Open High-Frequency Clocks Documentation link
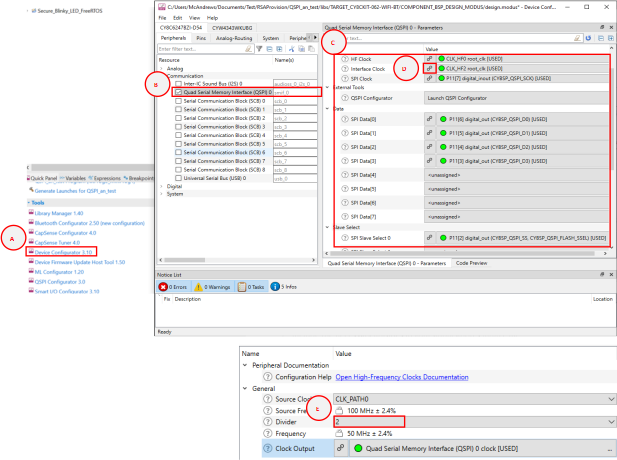The image size is (617, 460). [402, 377]
